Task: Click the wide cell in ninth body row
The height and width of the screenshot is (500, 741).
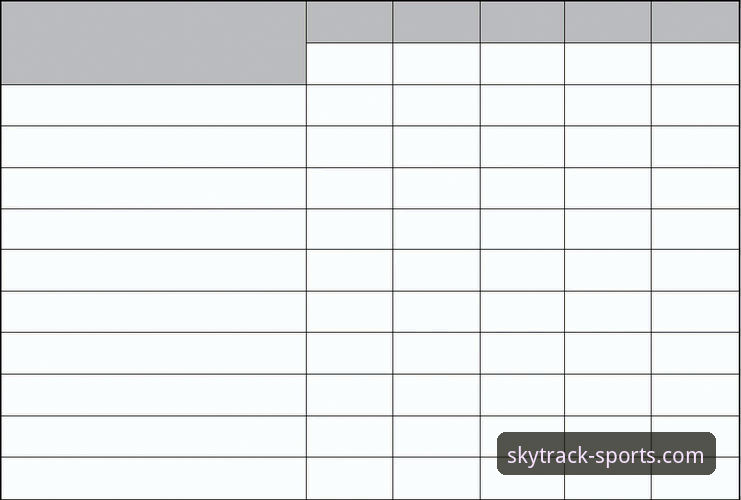Action: pos(154,437)
